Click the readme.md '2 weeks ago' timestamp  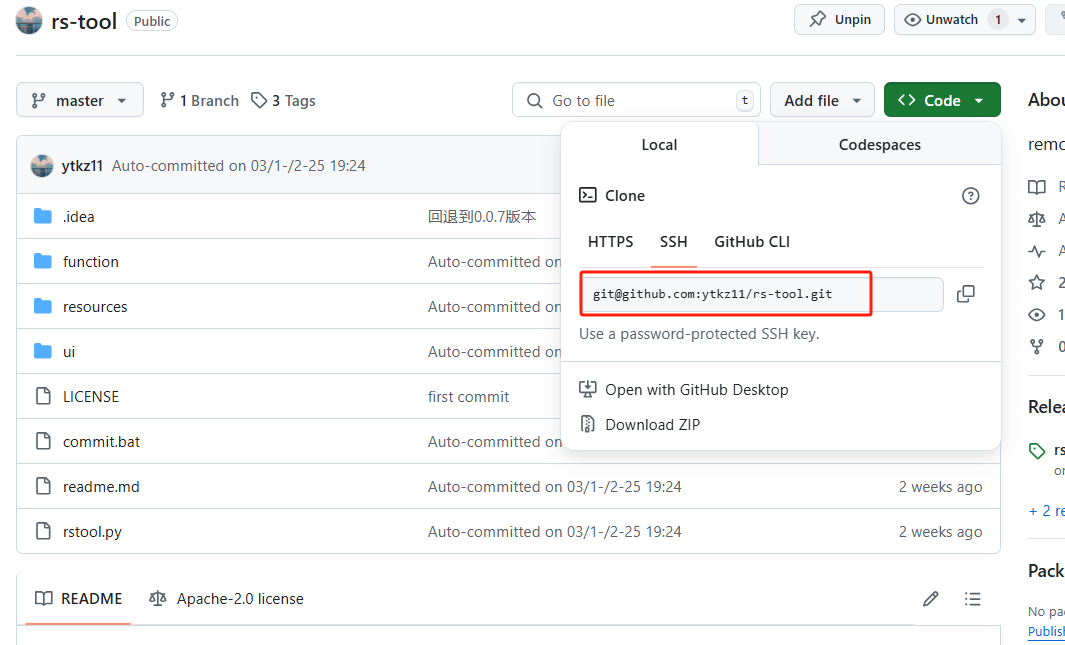[940, 487]
